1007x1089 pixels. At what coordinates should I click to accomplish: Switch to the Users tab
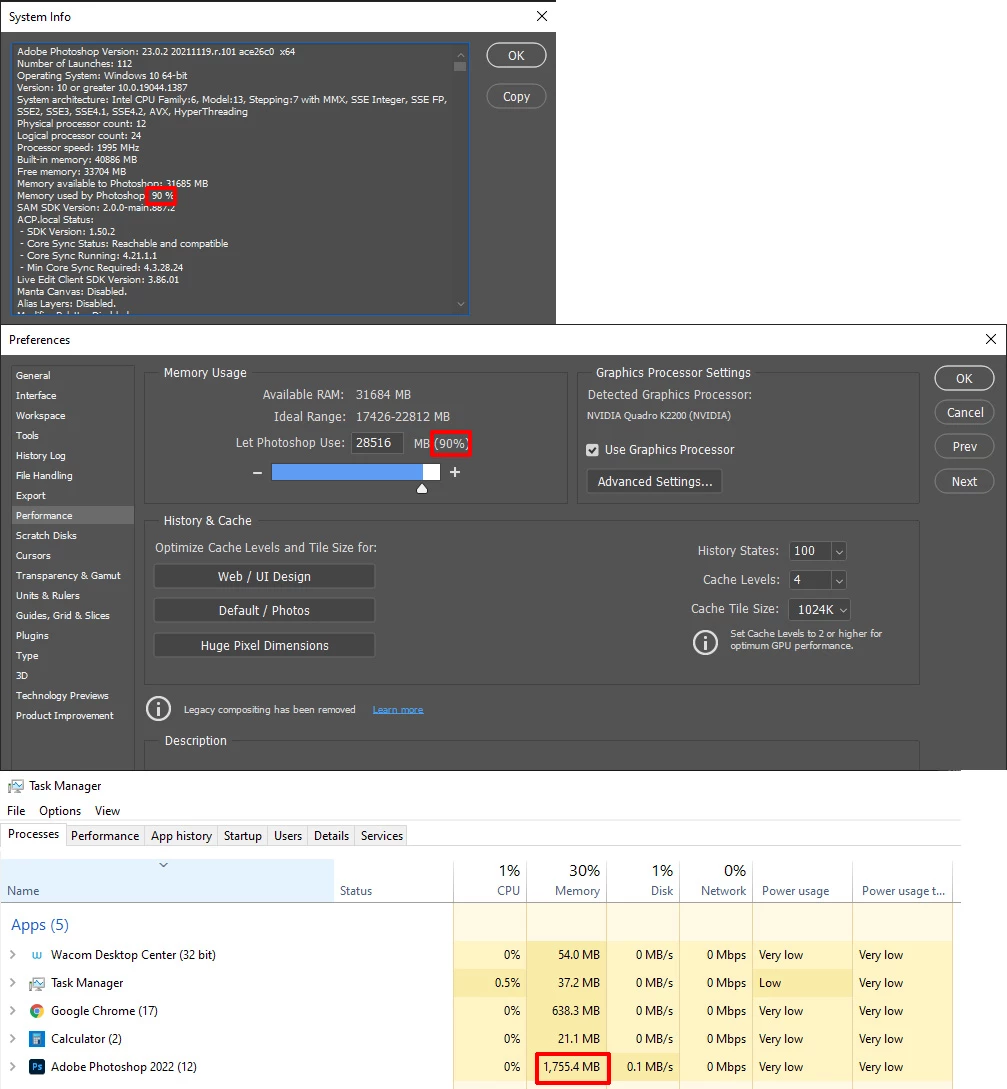tap(288, 836)
